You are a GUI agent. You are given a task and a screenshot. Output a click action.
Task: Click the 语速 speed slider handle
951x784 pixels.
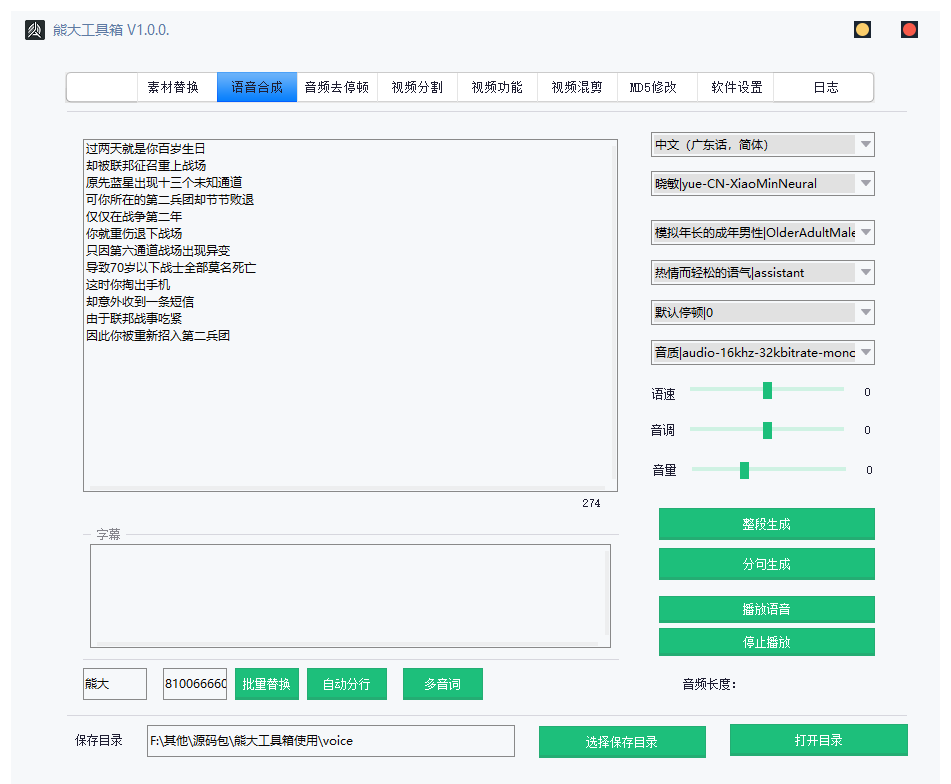pyautogui.click(x=767, y=391)
